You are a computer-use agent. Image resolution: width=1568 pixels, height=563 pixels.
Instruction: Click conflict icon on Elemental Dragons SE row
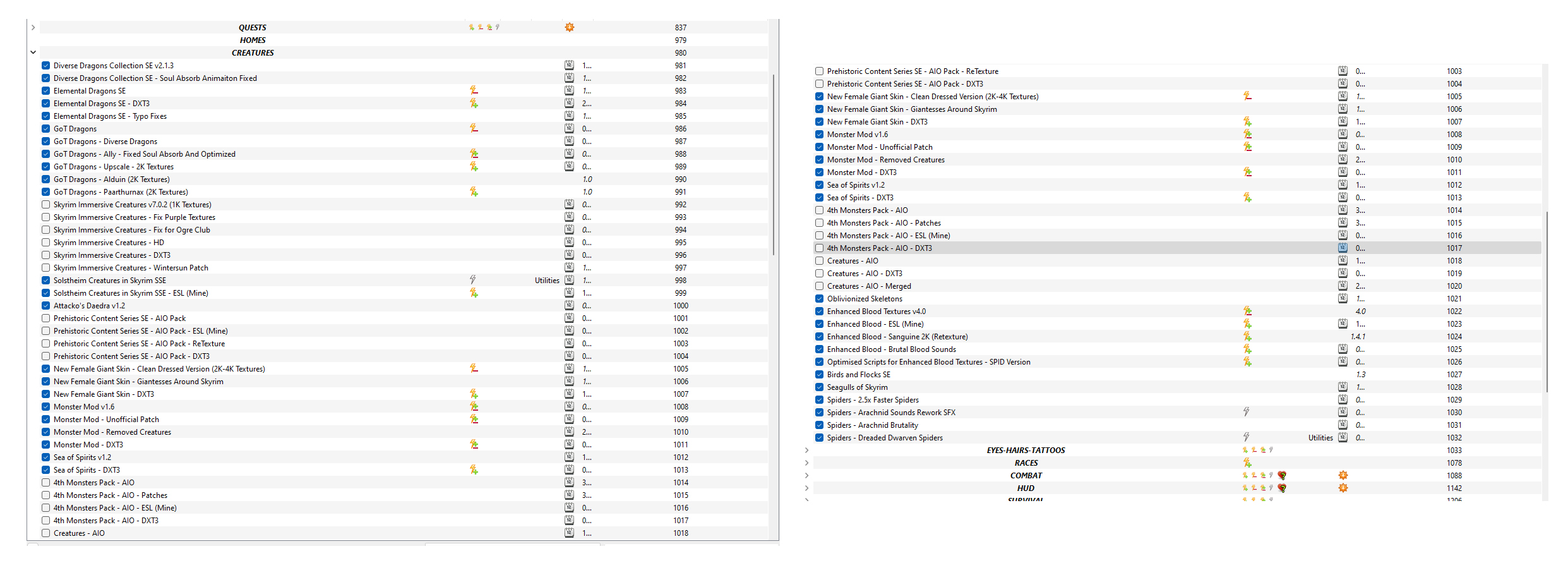474,91
